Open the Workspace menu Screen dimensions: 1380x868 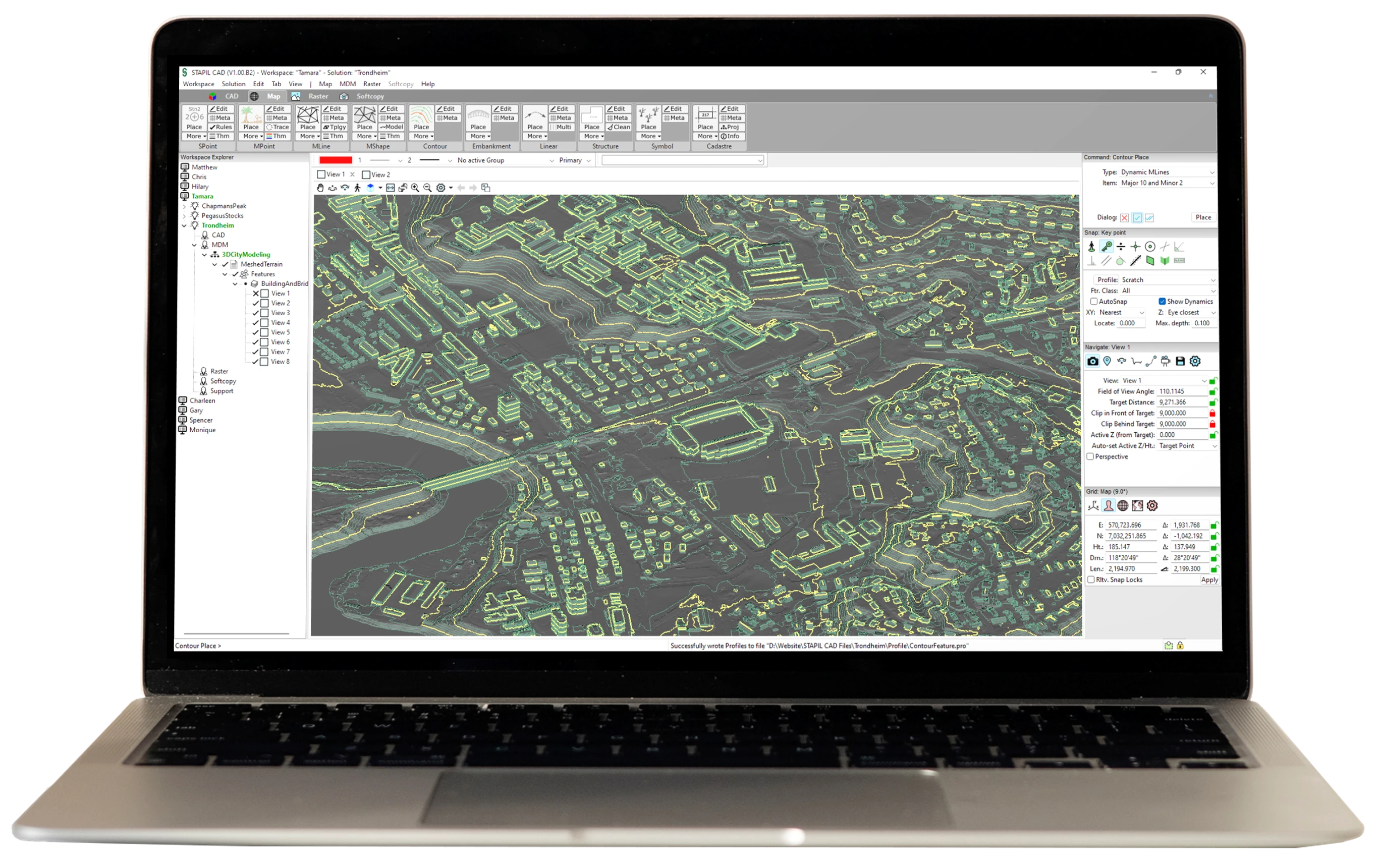pos(198,84)
